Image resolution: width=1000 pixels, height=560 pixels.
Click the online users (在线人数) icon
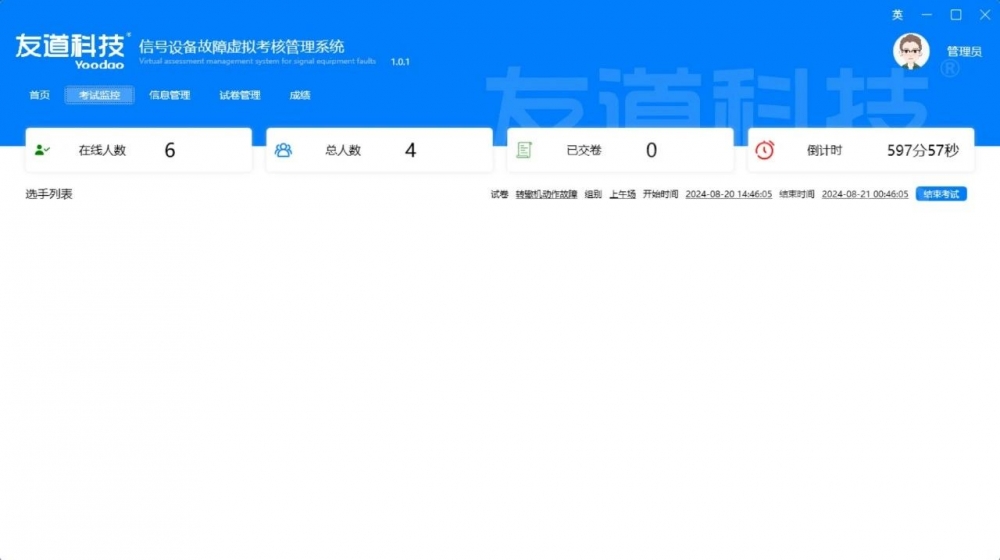point(42,150)
